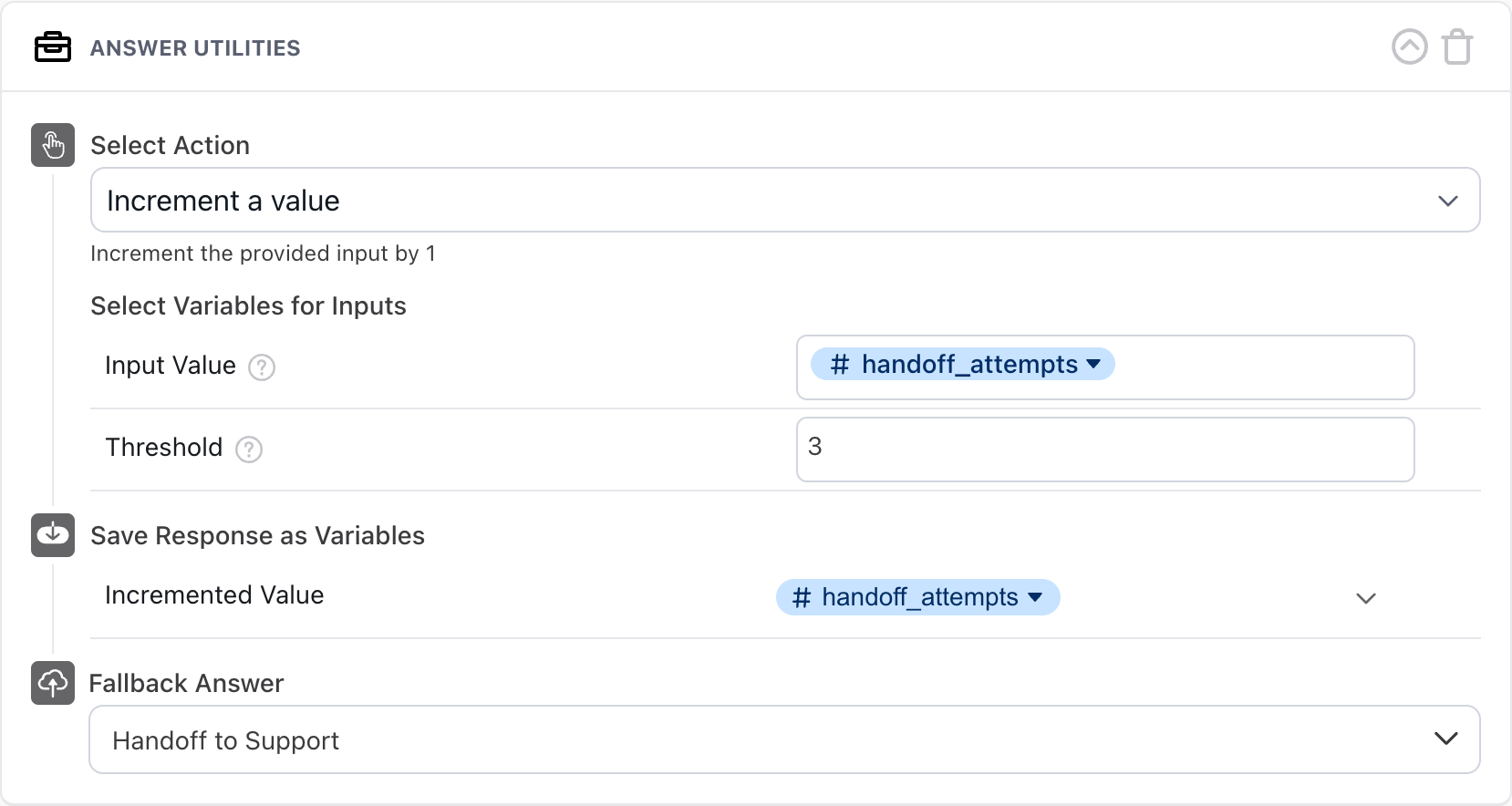Click the Fallback Answer cloud upload icon
The width and height of the screenshot is (1512, 806).
pos(53,683)
